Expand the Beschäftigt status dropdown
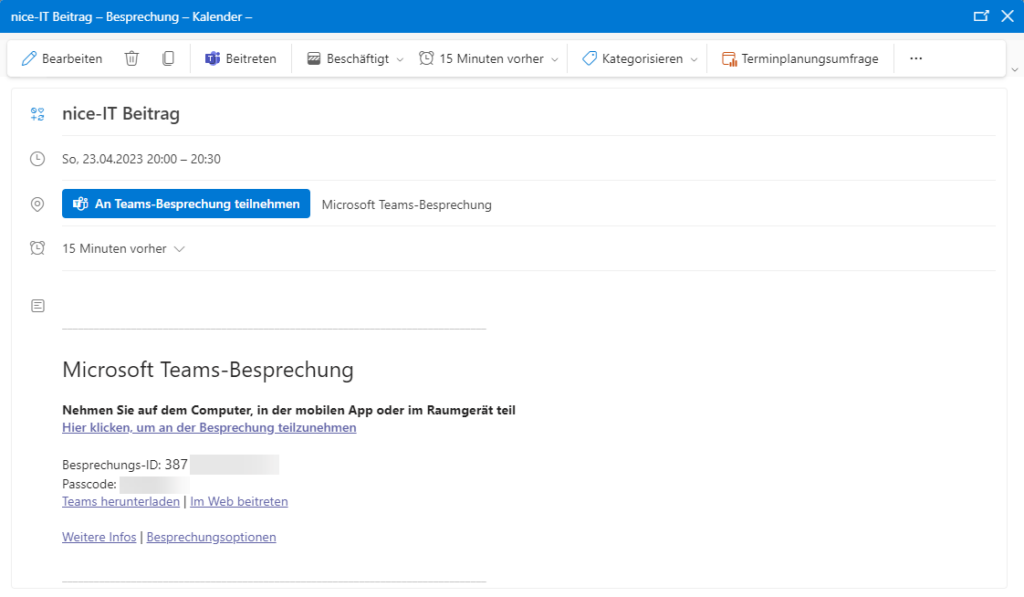This screenshot has height=597, width=1024. click(400, 59)
